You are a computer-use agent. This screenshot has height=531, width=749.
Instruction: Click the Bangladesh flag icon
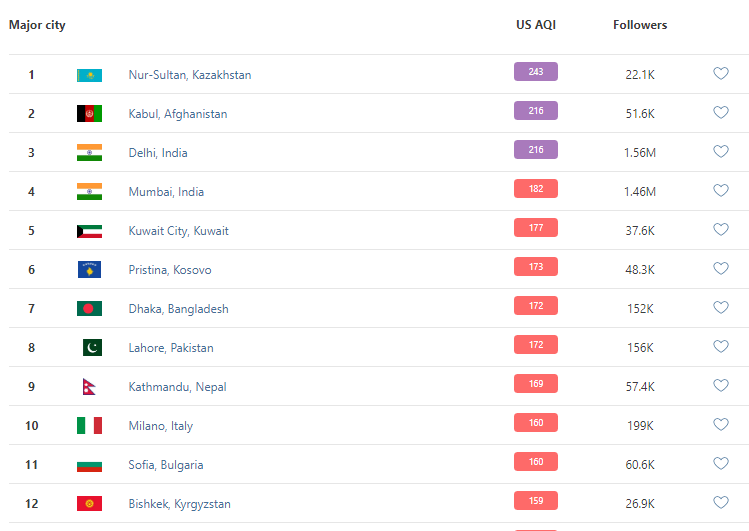pyautogui.click(x=89, y=309)
